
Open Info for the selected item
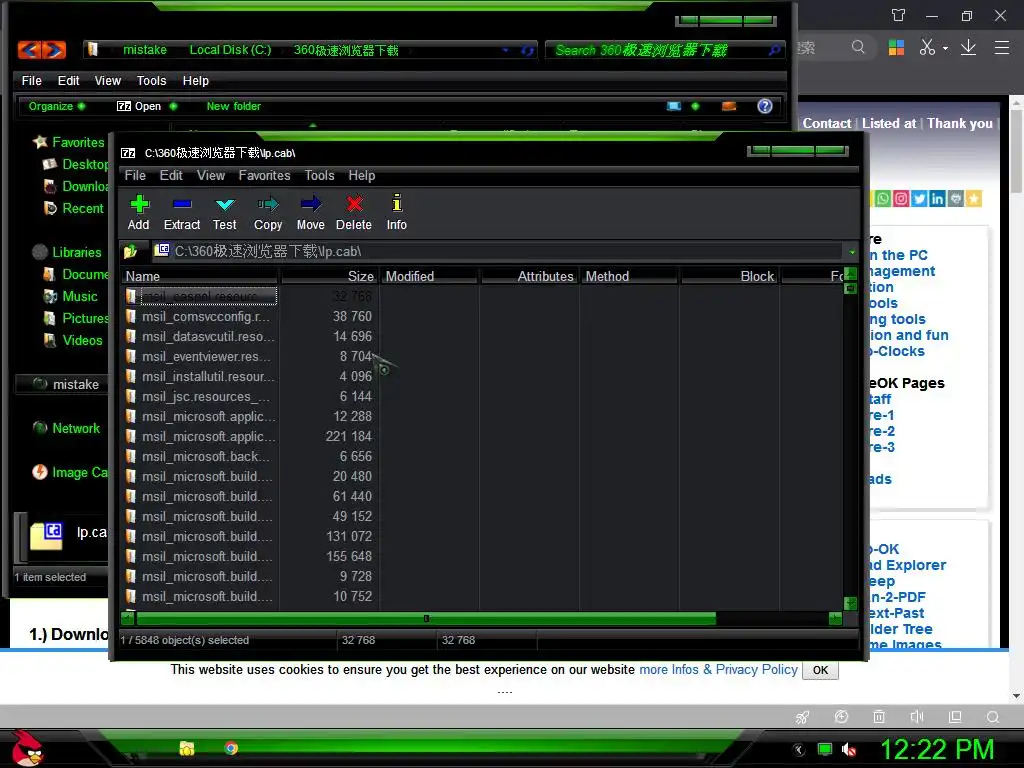click(x=396, y=212)
